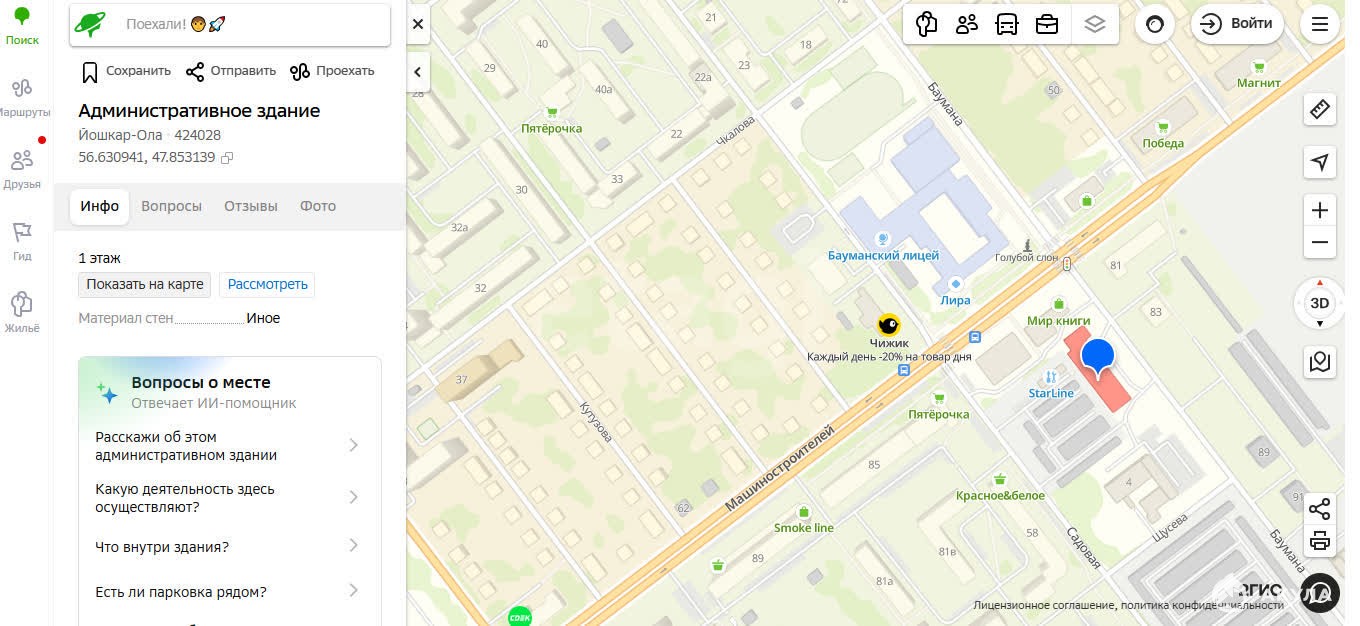Close the place card with X
This screenshot has width=1360, height=626.
pos(418,24)
